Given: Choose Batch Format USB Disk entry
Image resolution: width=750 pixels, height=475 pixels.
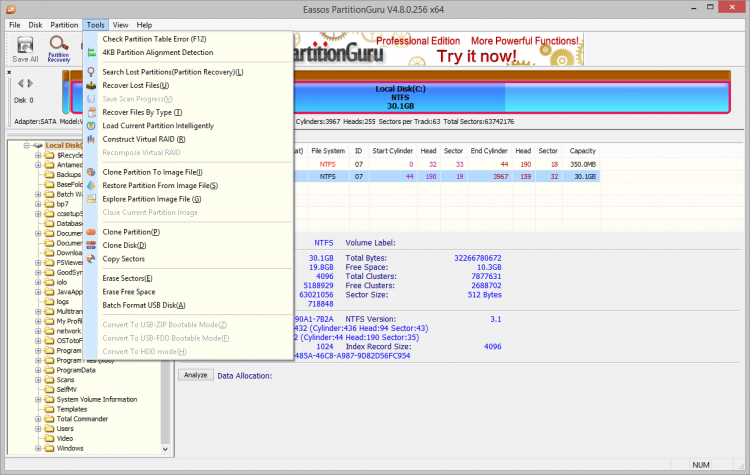Looking at the screenshot, I should pyautogui.click(x=188, y=305).
